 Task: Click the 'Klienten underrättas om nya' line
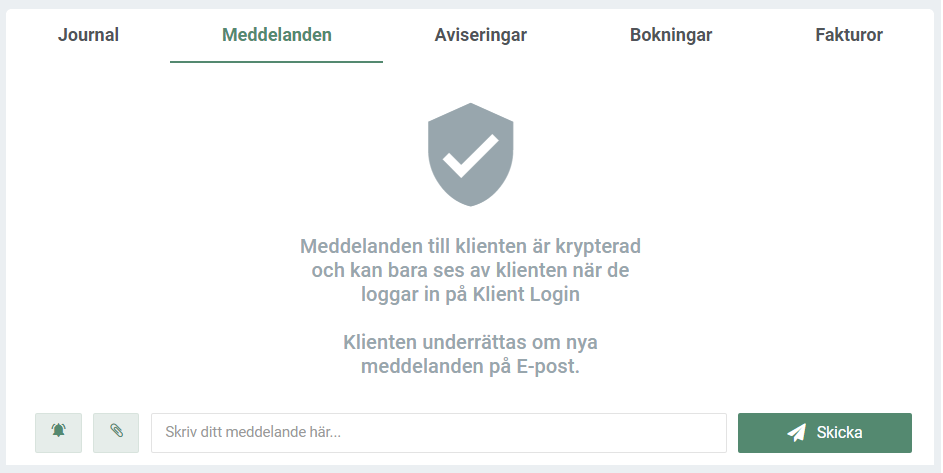pyautogui.click(x=470, y=342)
